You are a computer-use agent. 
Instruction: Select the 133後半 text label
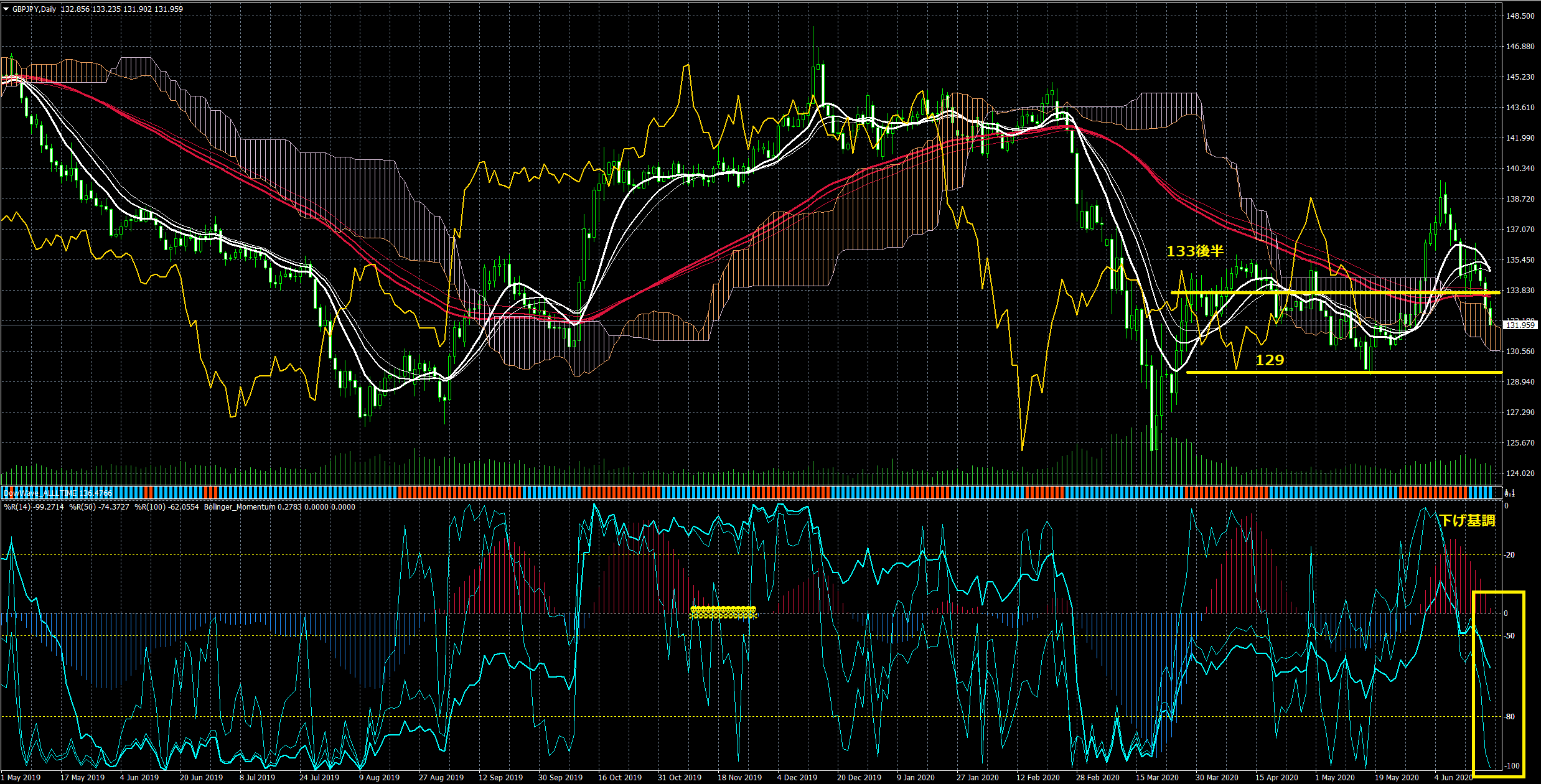[x=1194, y=251]
